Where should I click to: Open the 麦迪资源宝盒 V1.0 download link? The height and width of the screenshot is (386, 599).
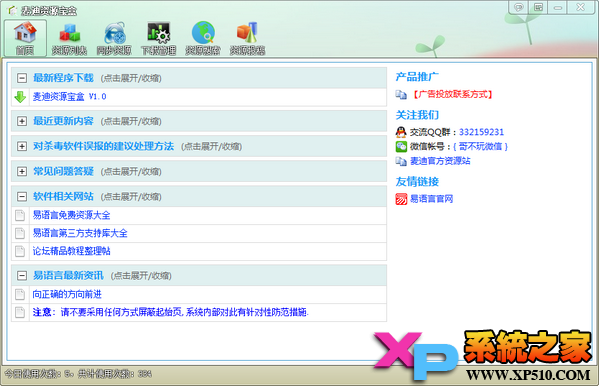(x=69, y=97)
